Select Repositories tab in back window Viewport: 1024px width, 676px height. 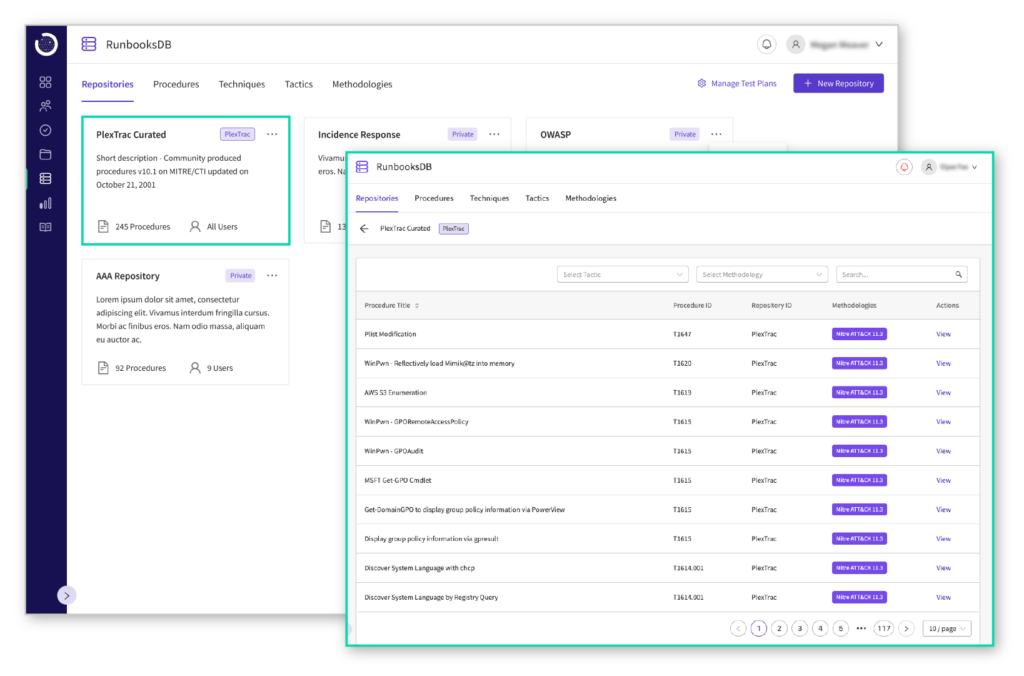click(x=107, y=84)
